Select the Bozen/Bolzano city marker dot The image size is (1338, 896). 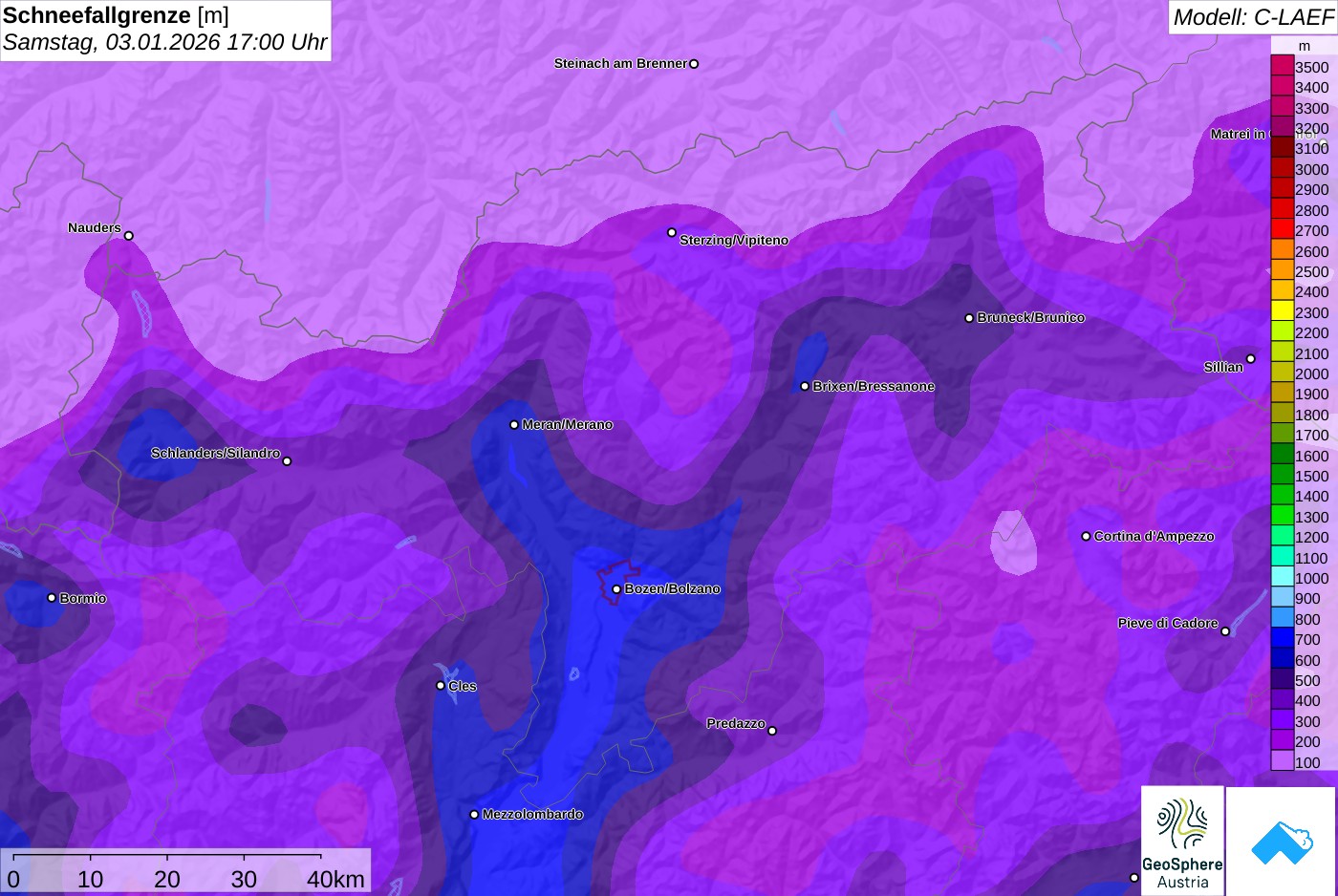616,589
